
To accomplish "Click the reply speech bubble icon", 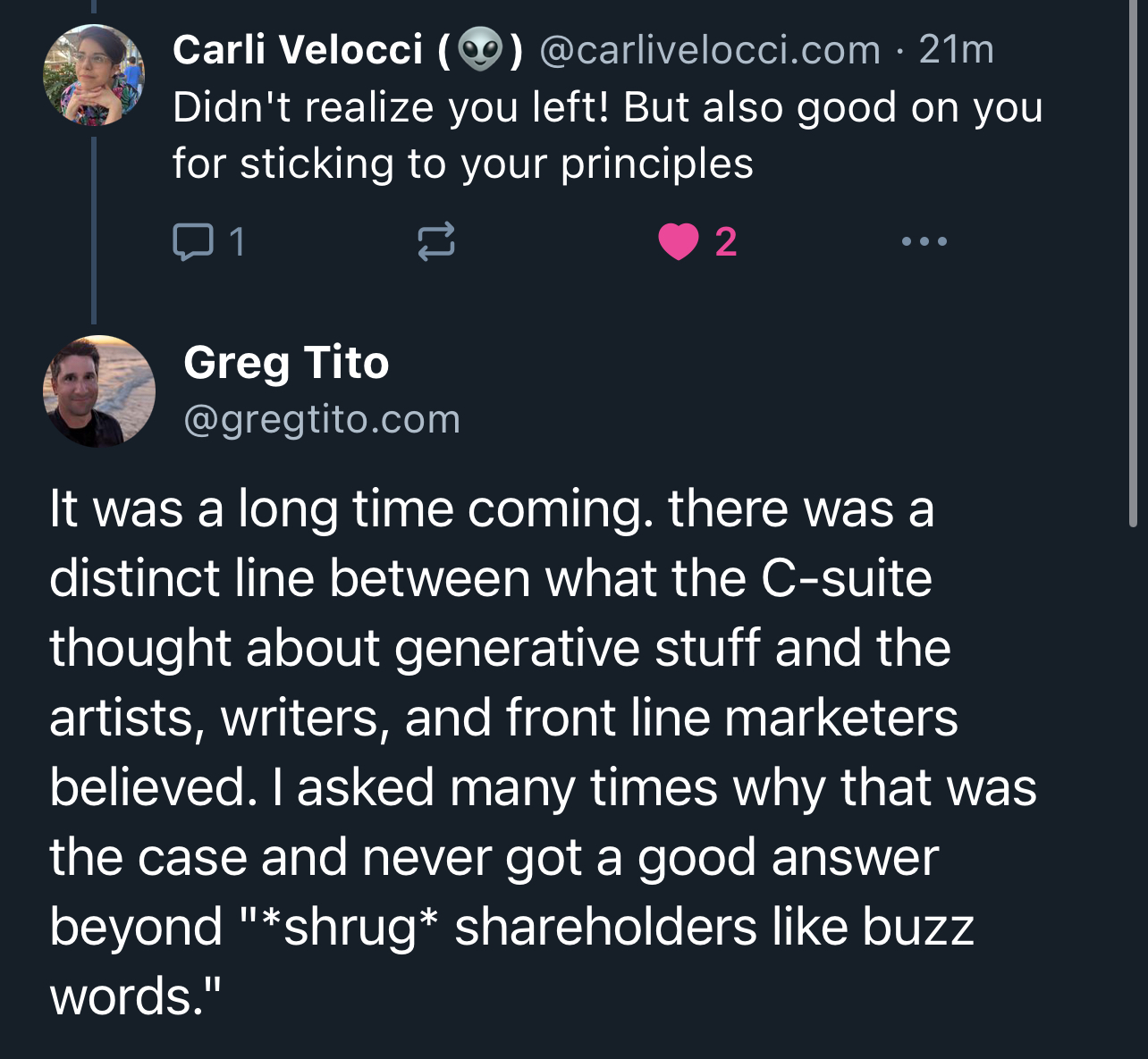I will pos(192,241).
